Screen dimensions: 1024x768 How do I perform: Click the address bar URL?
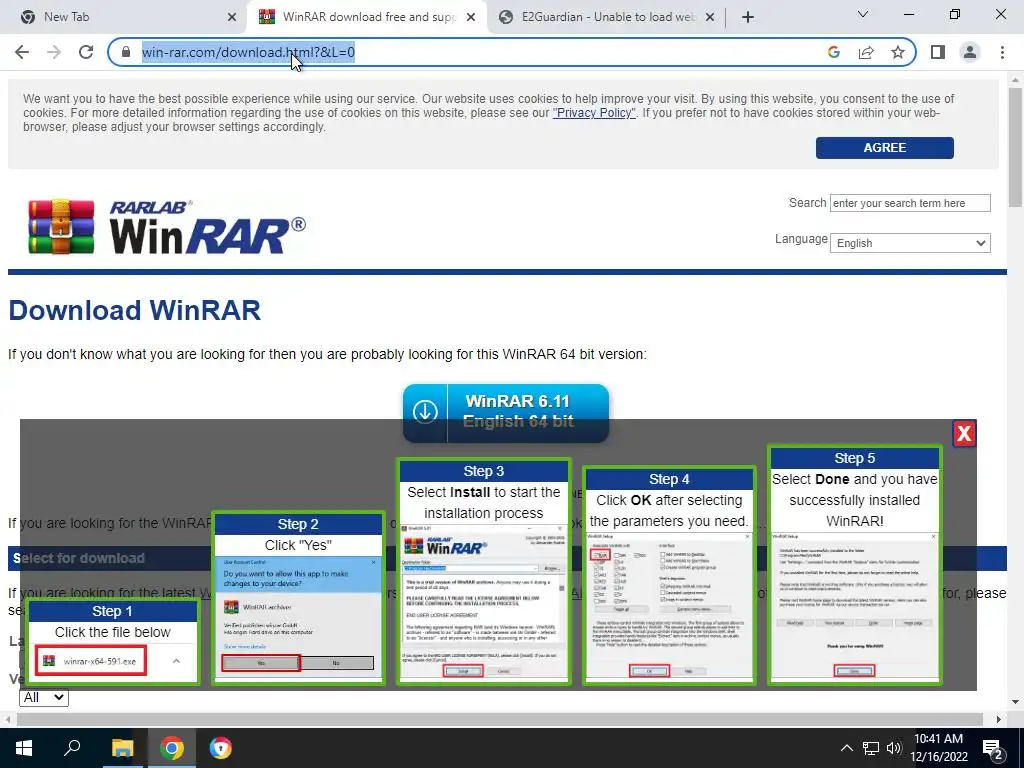pos(248,52)
